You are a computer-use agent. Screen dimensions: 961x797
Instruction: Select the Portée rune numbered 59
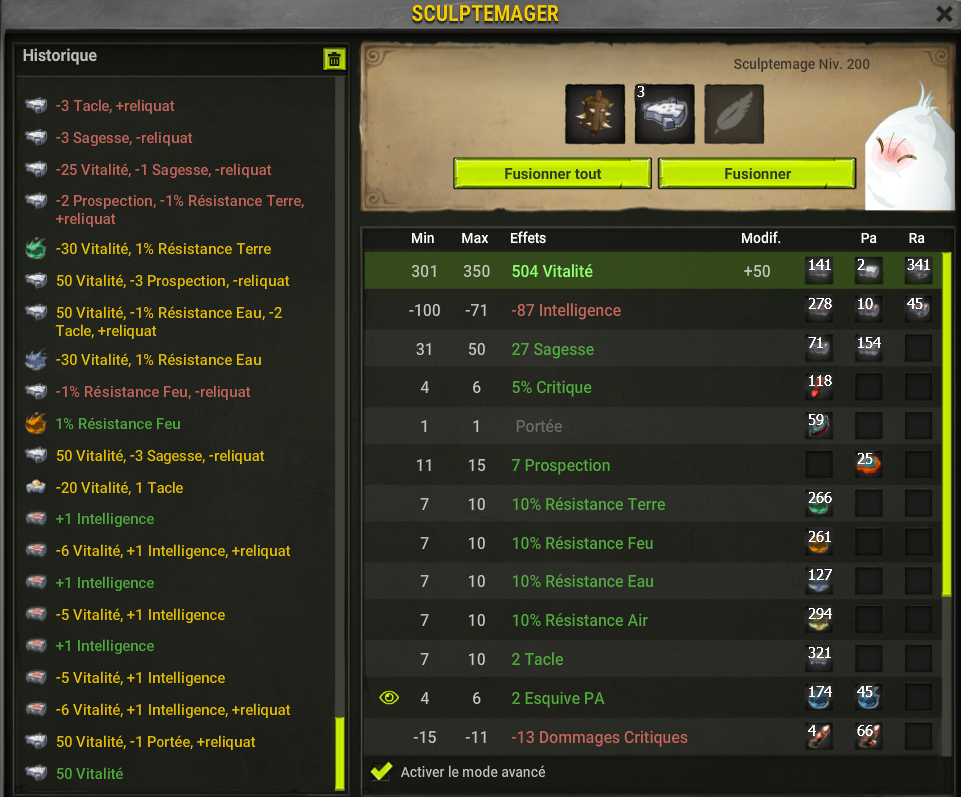click(x=819, y=425)
